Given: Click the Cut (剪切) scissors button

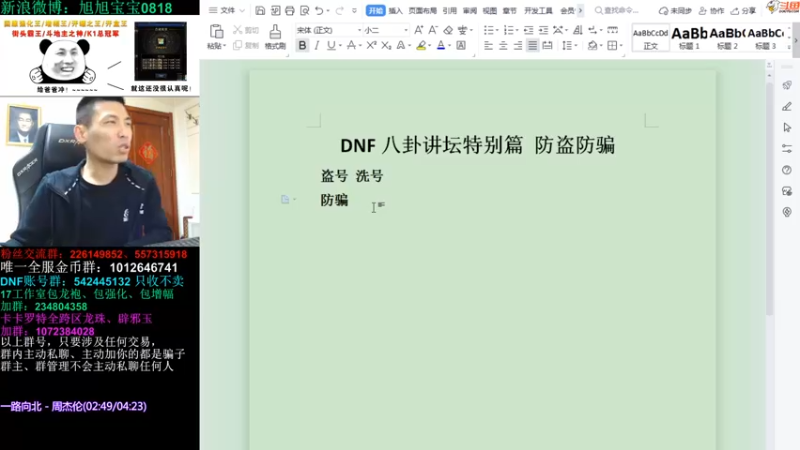Looking at the screenshot, I should (x=246, y=30).
